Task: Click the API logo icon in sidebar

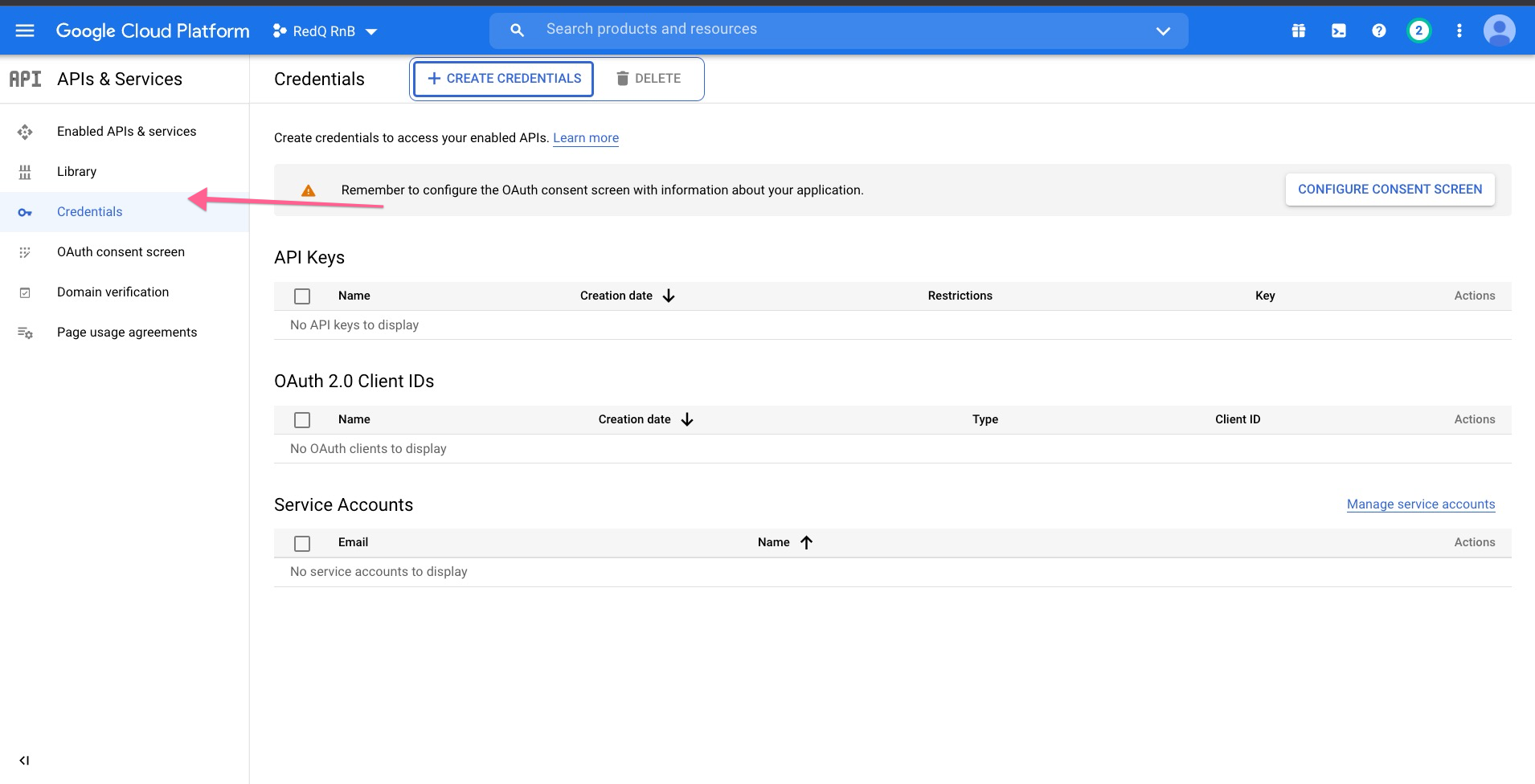Action: [25, 79]
